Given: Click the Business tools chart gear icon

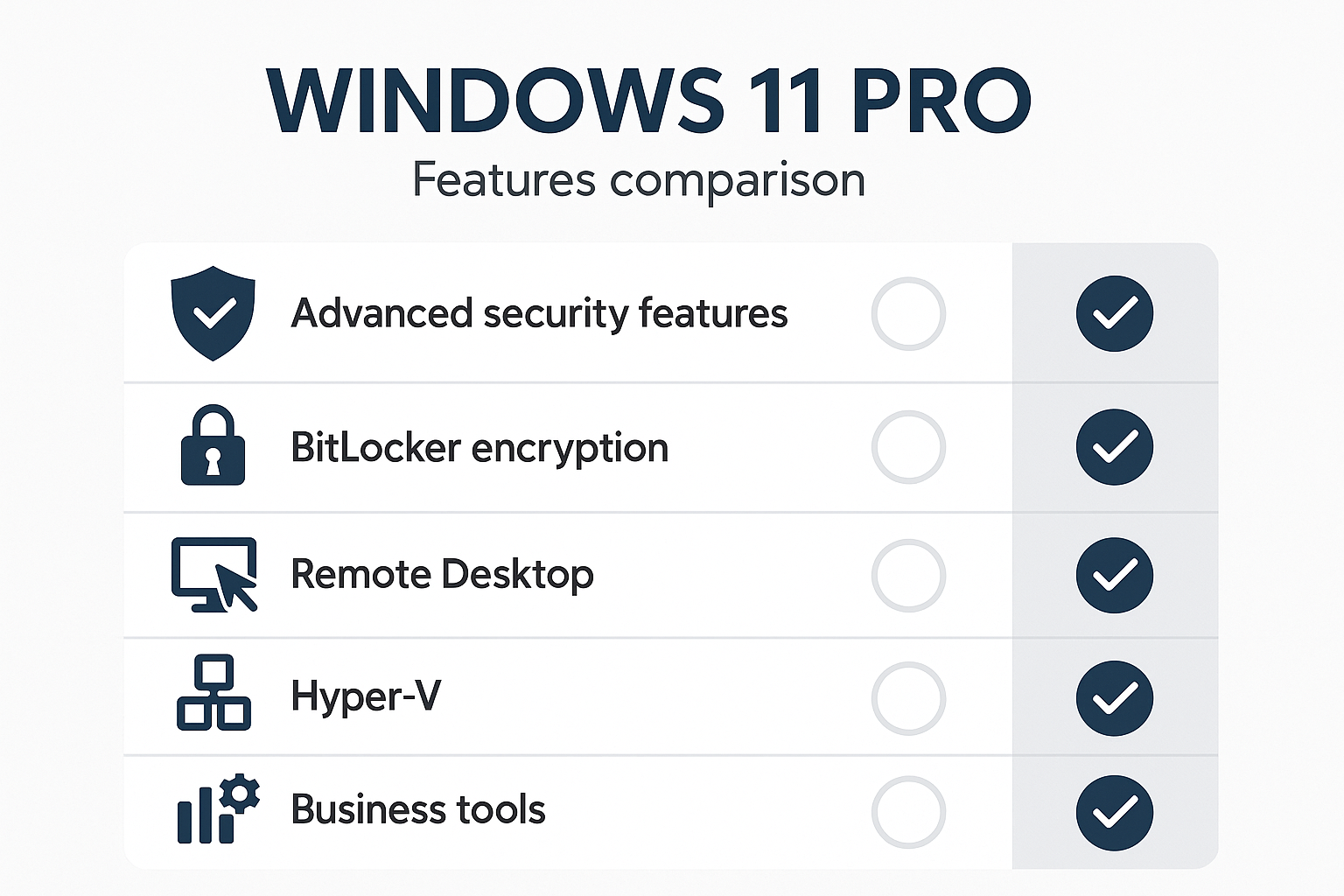Looking at the screenshot, I should point(218,809).
